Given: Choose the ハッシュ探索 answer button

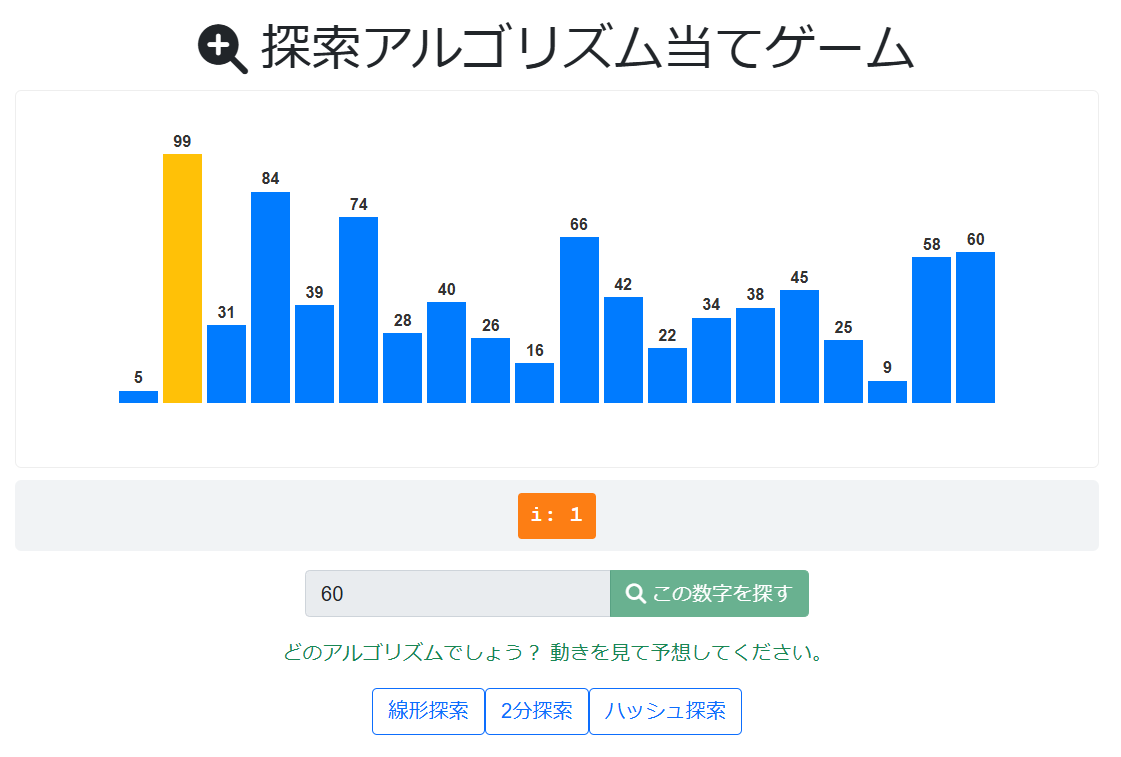Looking at the screenshot, I should [665, 711].
